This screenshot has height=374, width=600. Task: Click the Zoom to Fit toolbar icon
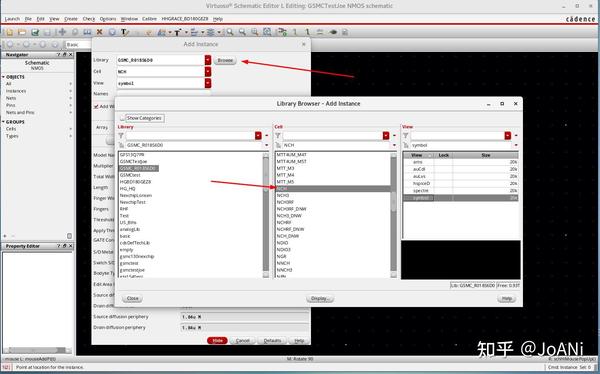pos(267,33)
